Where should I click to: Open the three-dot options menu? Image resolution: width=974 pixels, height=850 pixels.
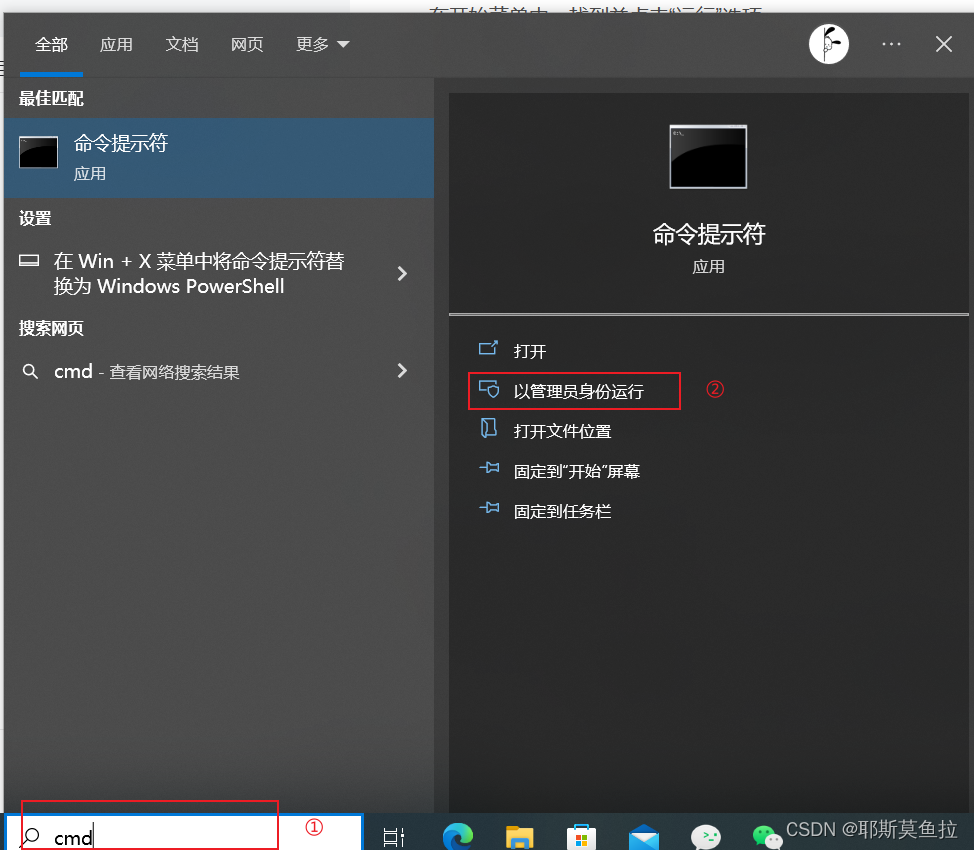891,44
